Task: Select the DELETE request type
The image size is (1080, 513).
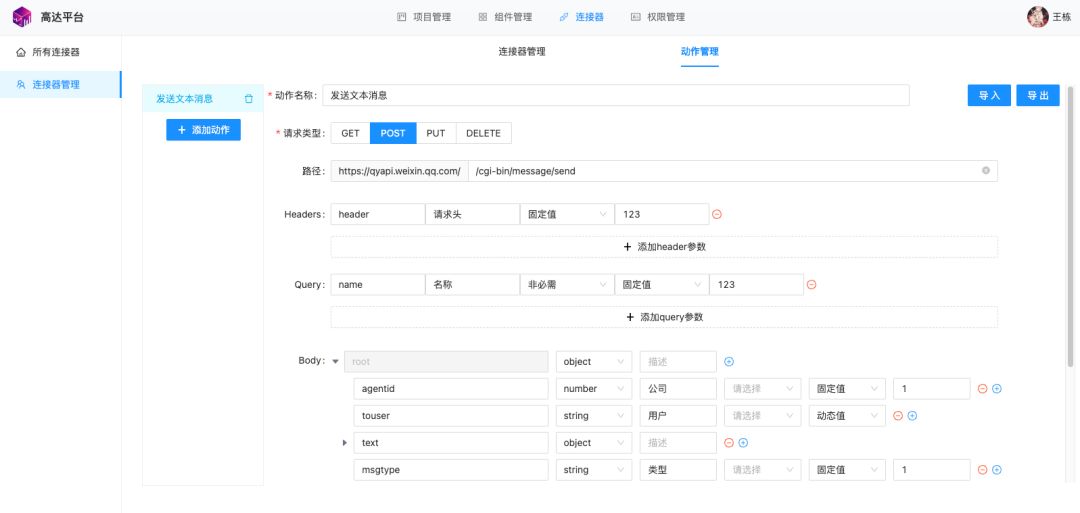Action: [484, 134]
